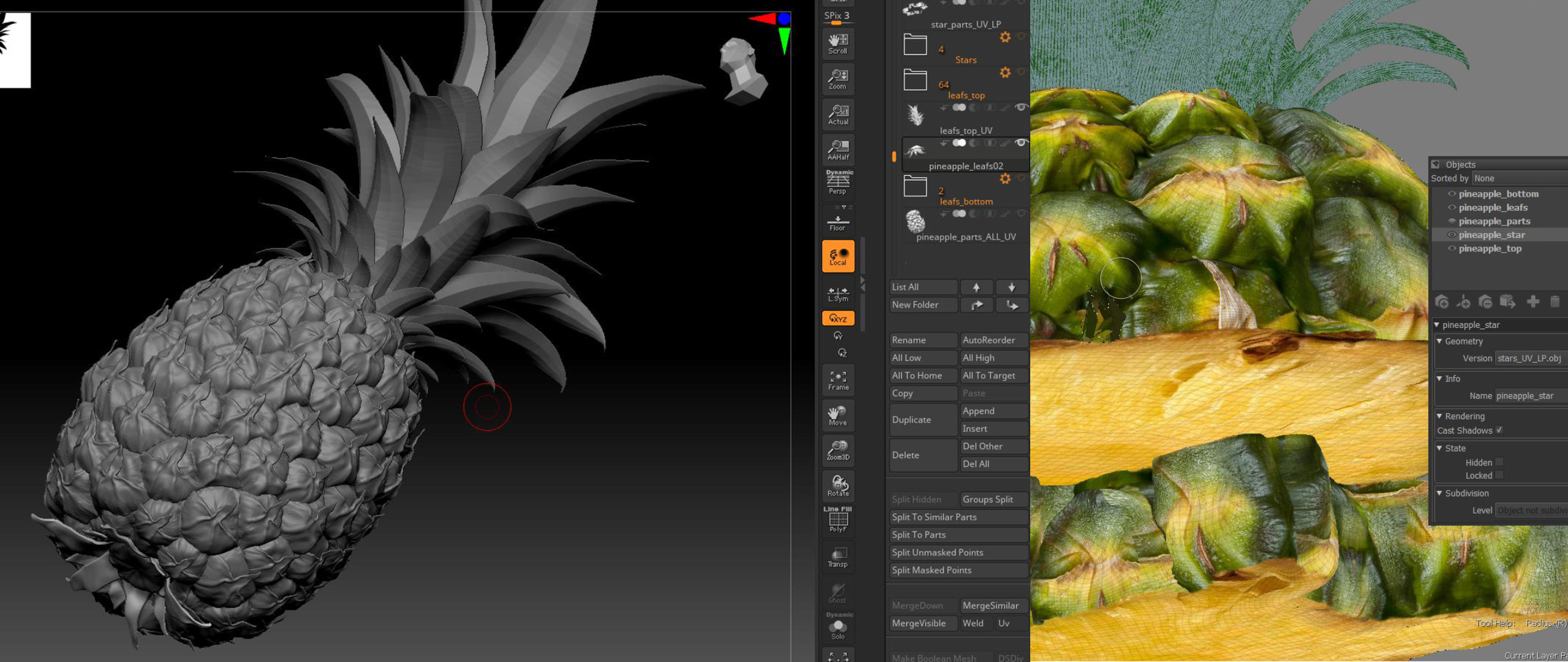Toggle visibility eye of pineapple_bottom object
This screenshot has width=1568, height=662.
tap(1452, 194)
